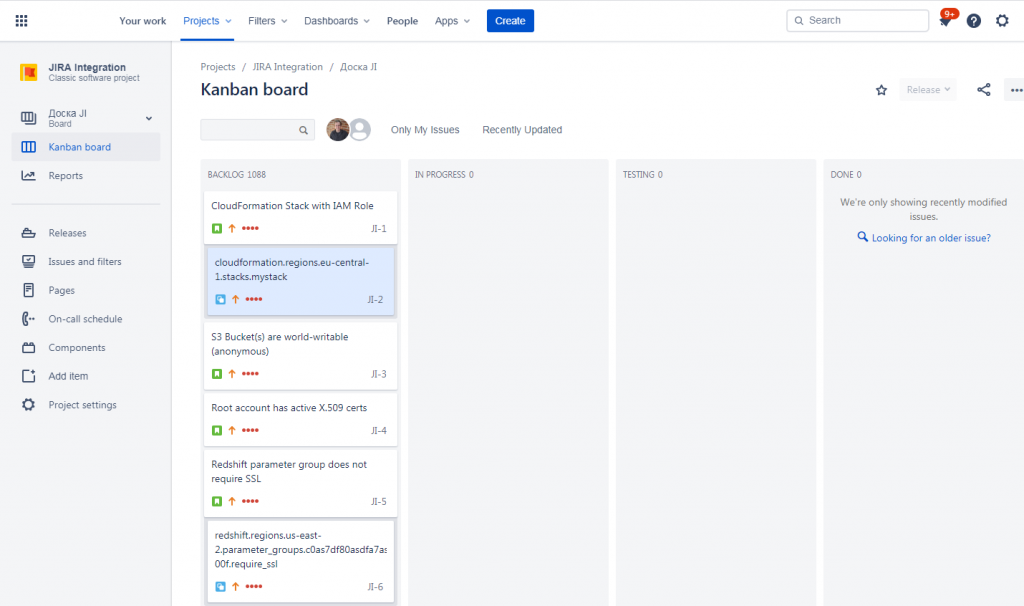Open the Root account has active X.509 certs card
Screen dimensions: 1024x606
pos(300,420)
